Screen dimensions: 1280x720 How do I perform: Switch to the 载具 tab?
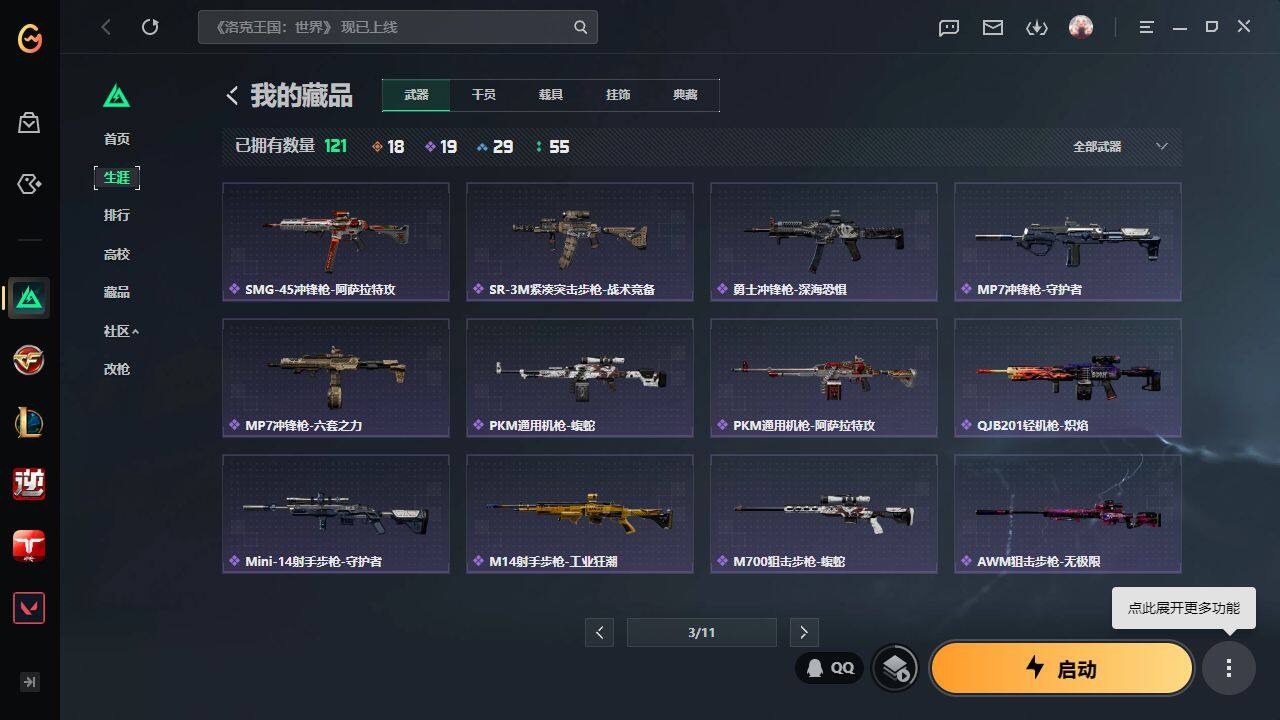point(551,95)
